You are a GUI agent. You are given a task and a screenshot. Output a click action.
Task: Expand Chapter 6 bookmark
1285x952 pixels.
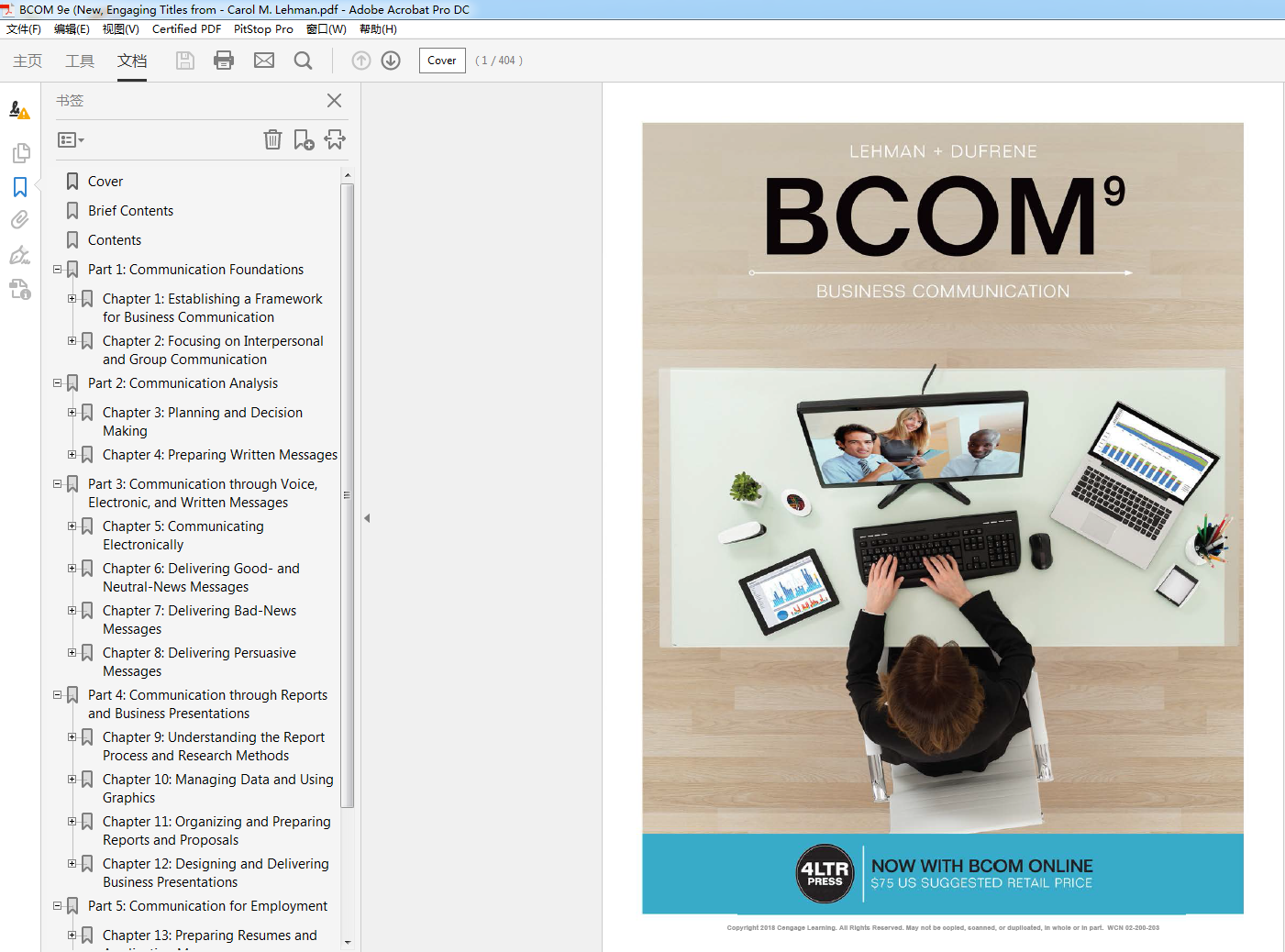(x=72, y=569)
